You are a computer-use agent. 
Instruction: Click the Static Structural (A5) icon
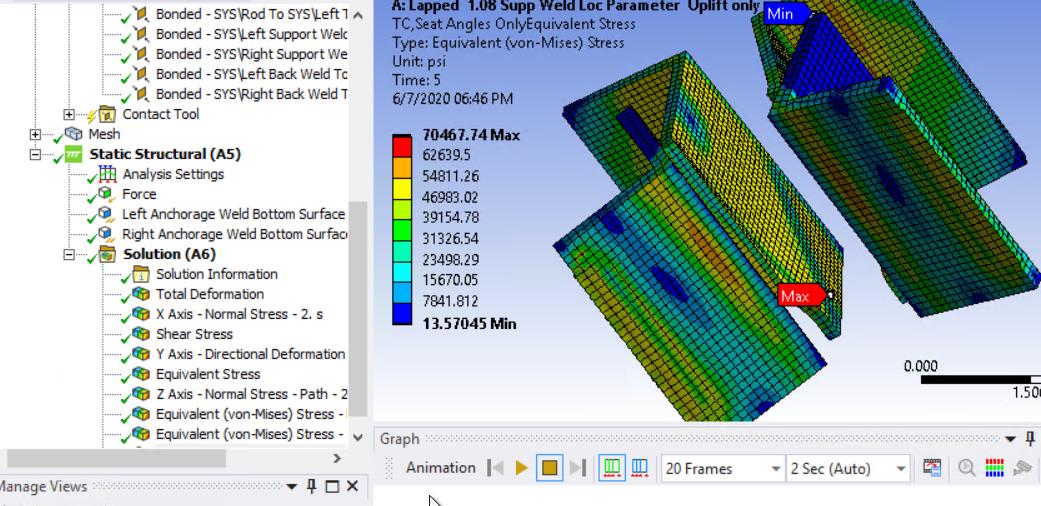click(x=73, y=154)
